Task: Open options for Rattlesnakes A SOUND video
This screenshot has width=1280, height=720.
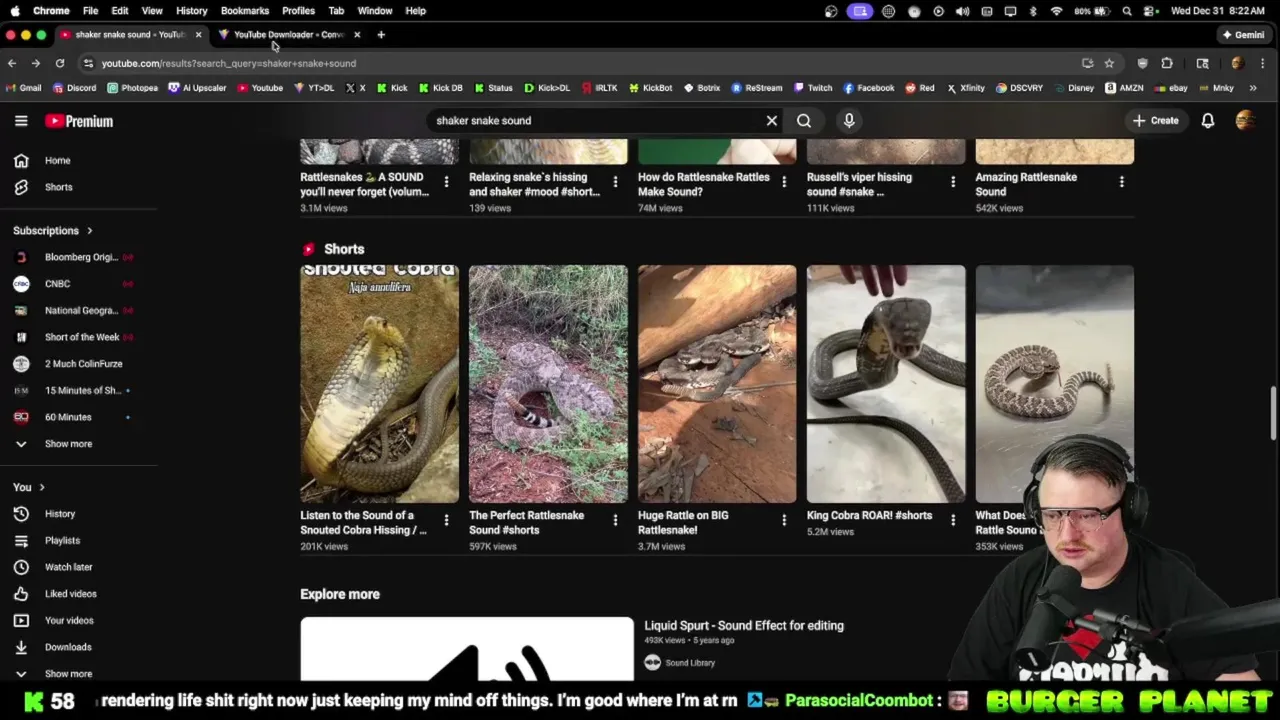Action: [x=446, y=182]
